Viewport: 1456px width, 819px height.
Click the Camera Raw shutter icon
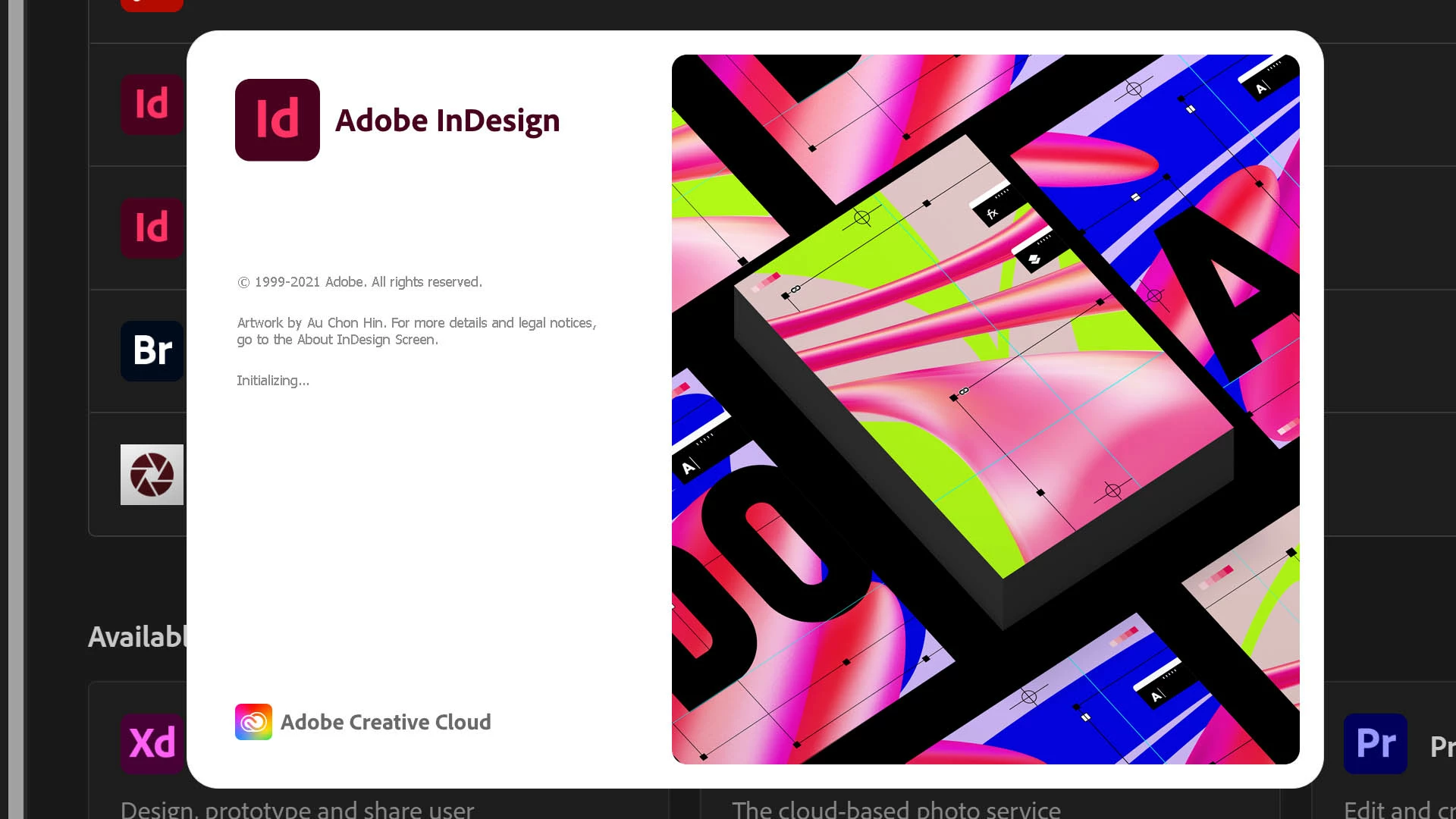[152, 475]
